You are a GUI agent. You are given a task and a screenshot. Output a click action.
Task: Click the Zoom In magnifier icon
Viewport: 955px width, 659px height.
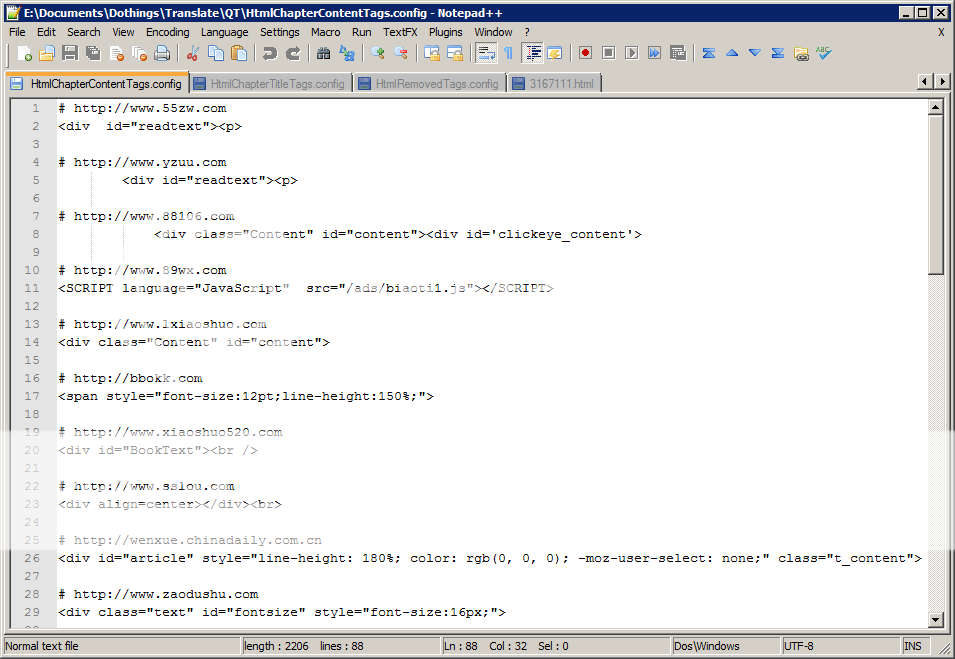click(378, 53)
